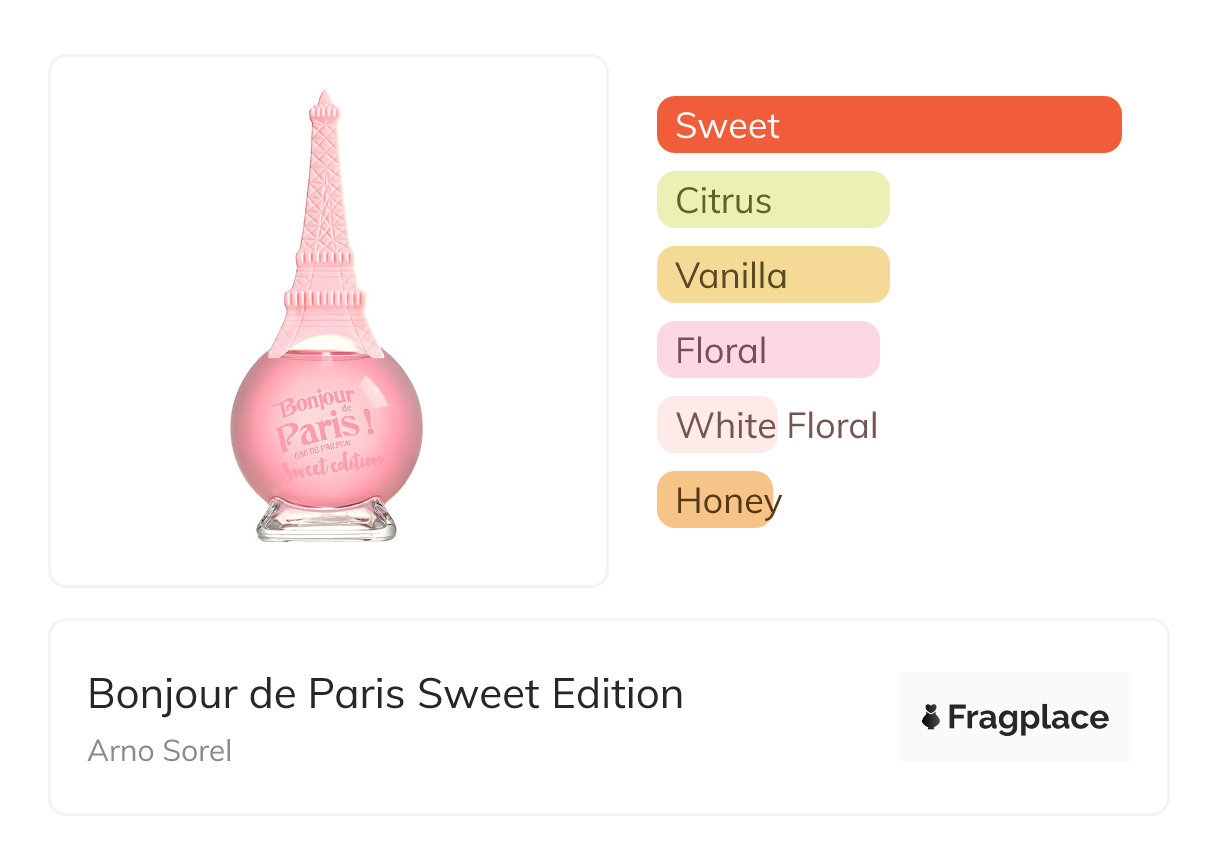Click the clear glass base of bottle

[326, 520]
